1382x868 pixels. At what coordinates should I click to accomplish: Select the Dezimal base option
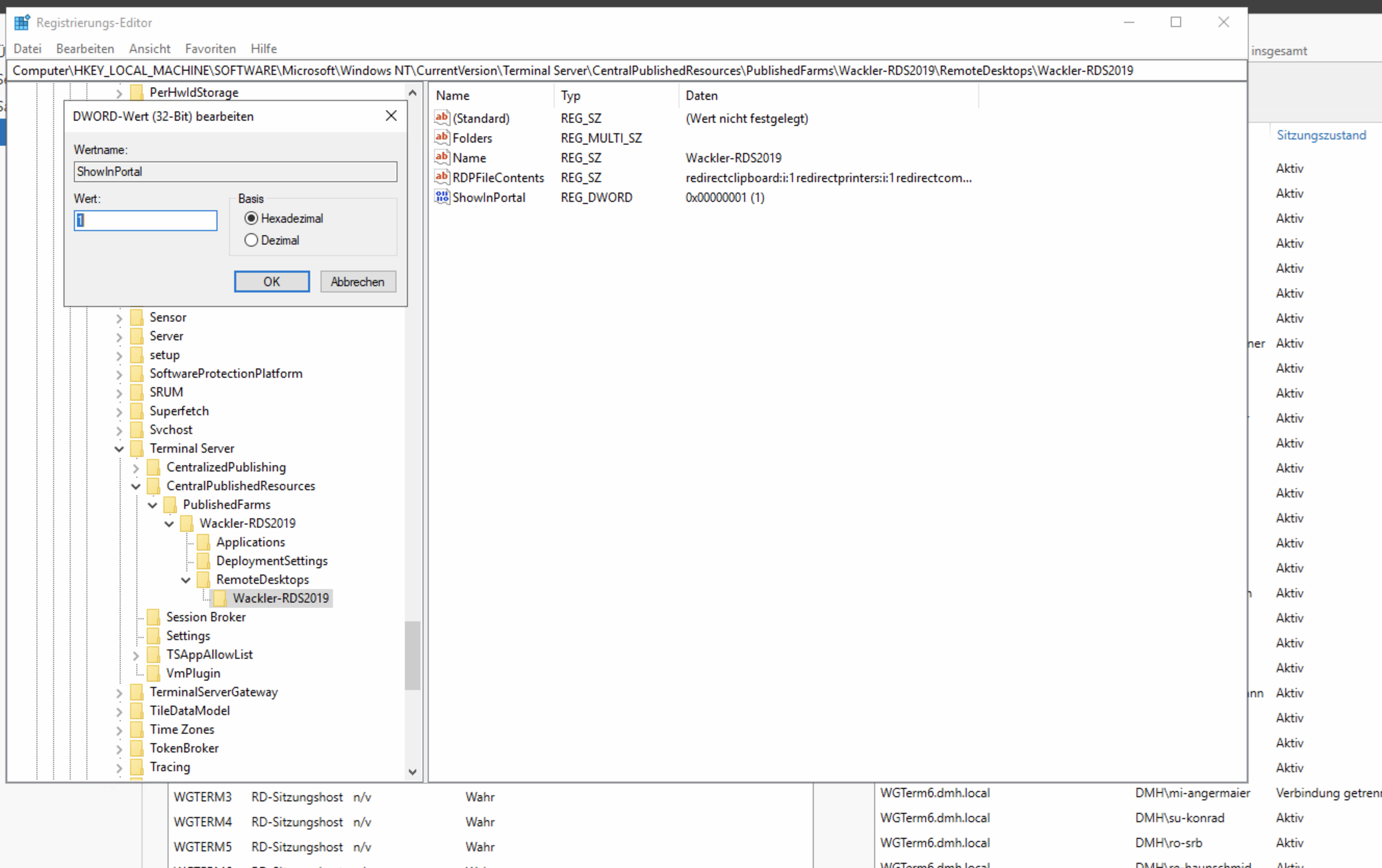click(x=251, y=240)
